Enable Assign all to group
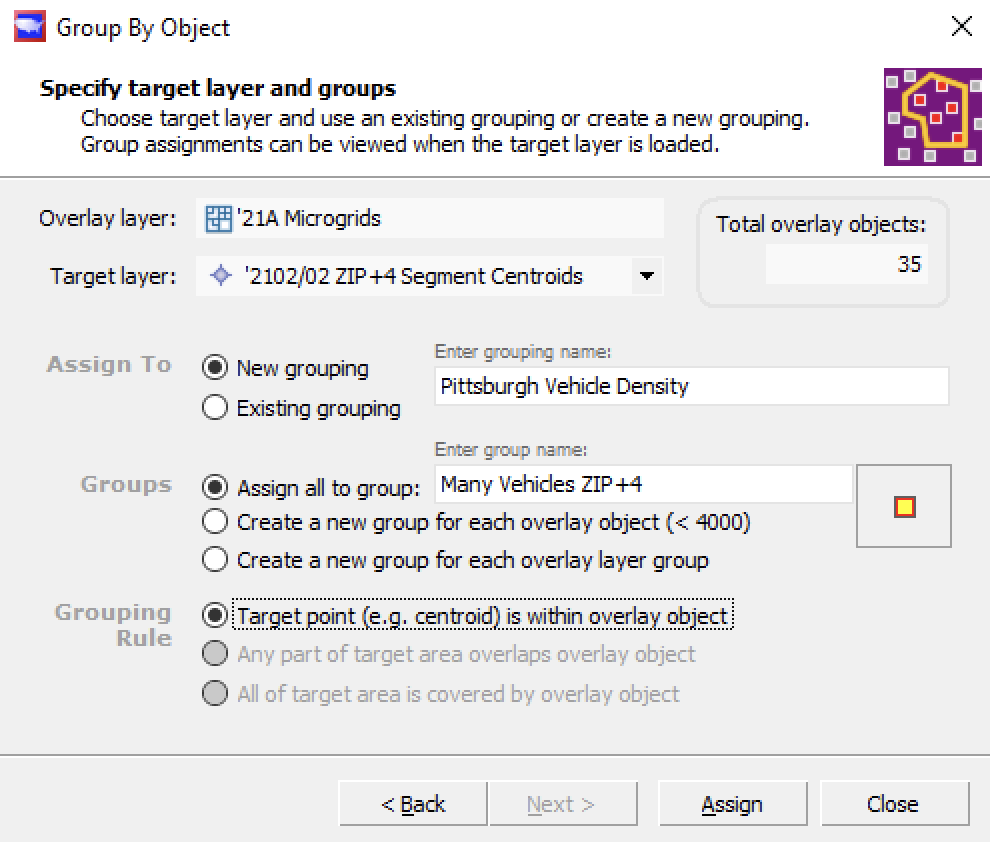 [x=214, y=484]
